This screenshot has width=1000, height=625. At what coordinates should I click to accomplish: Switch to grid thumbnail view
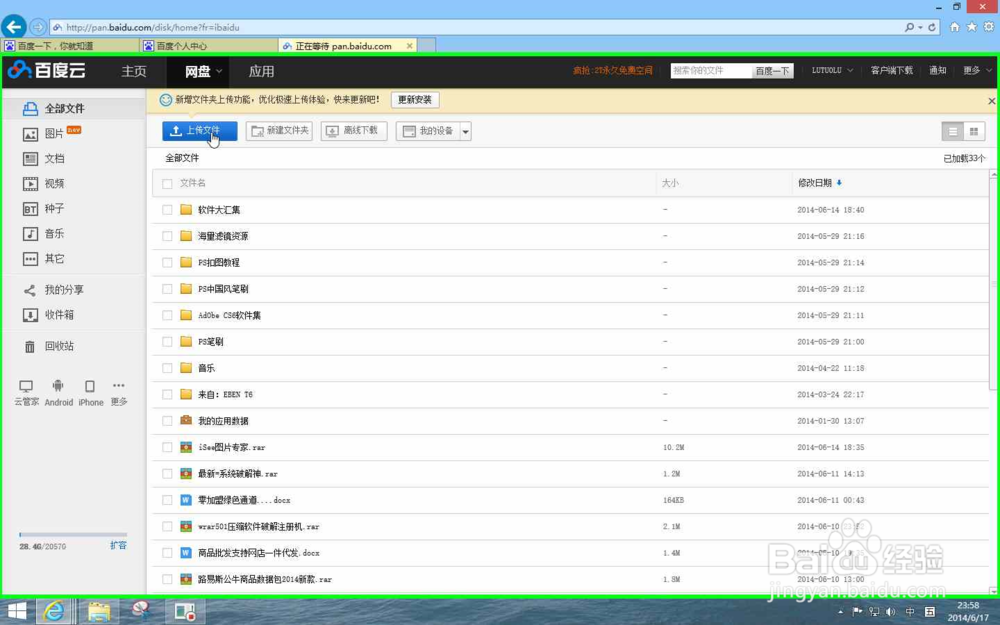pyautogui.click(x=974, y=131)
